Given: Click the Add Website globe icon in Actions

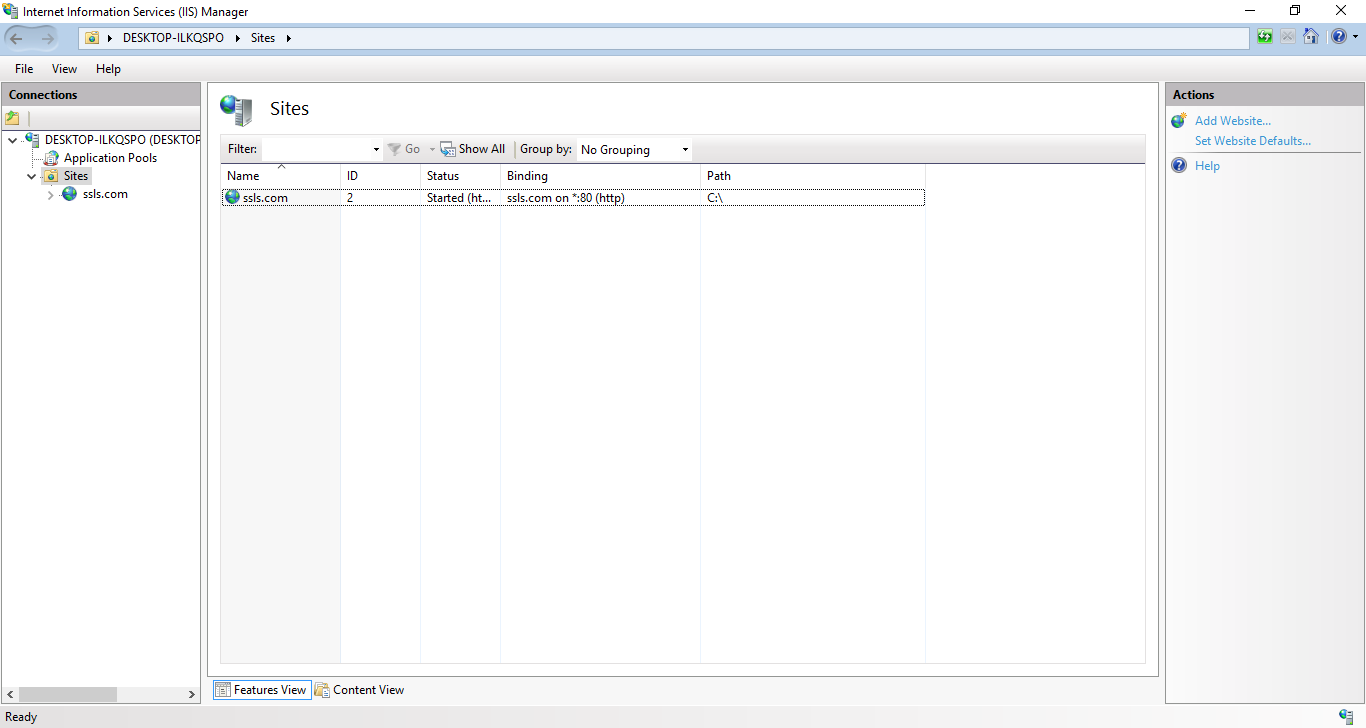Looking at the screenshot, I should click(x=1179, y=121).
